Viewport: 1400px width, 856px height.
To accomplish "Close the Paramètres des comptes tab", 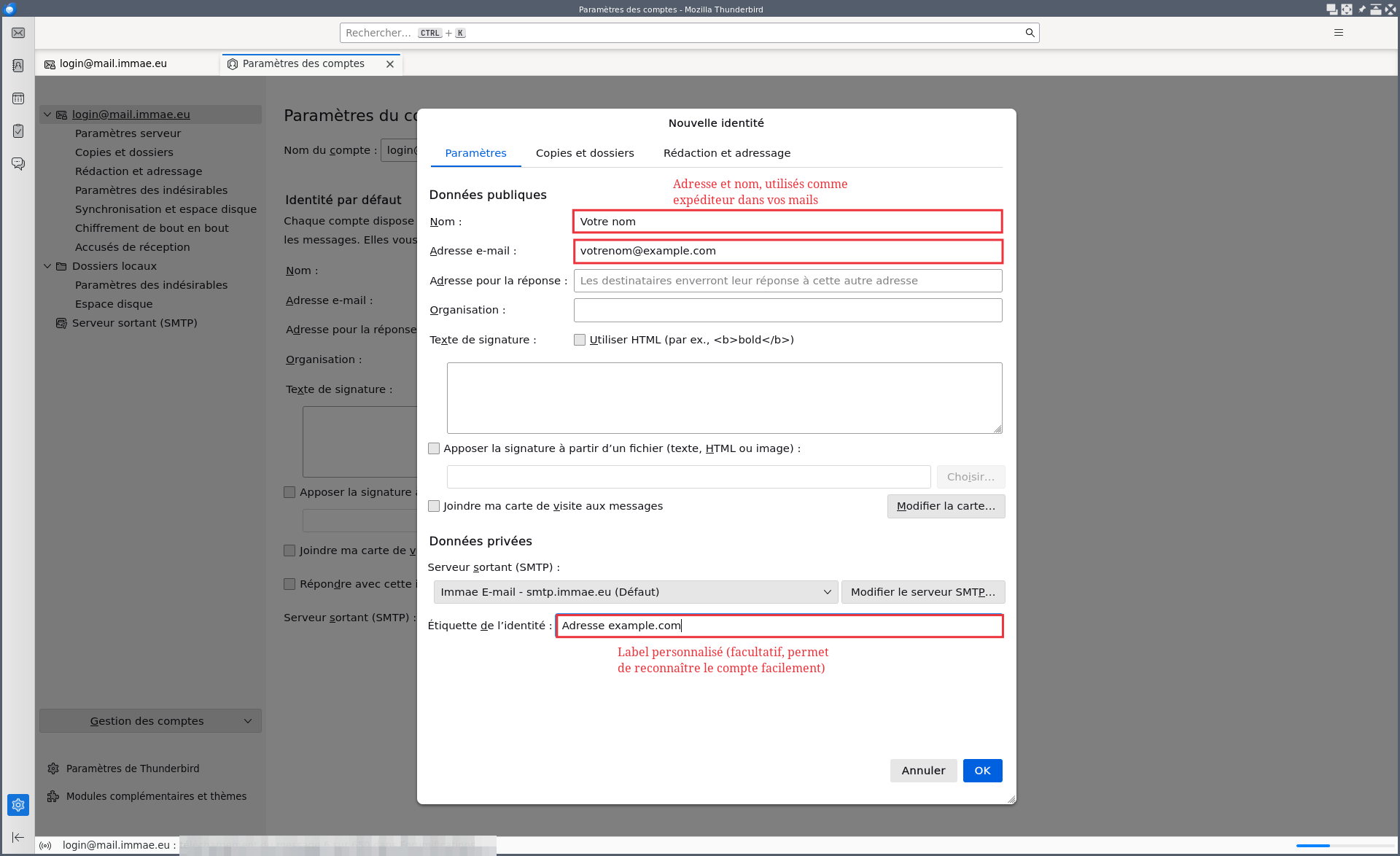I will (x=390, y=64).
